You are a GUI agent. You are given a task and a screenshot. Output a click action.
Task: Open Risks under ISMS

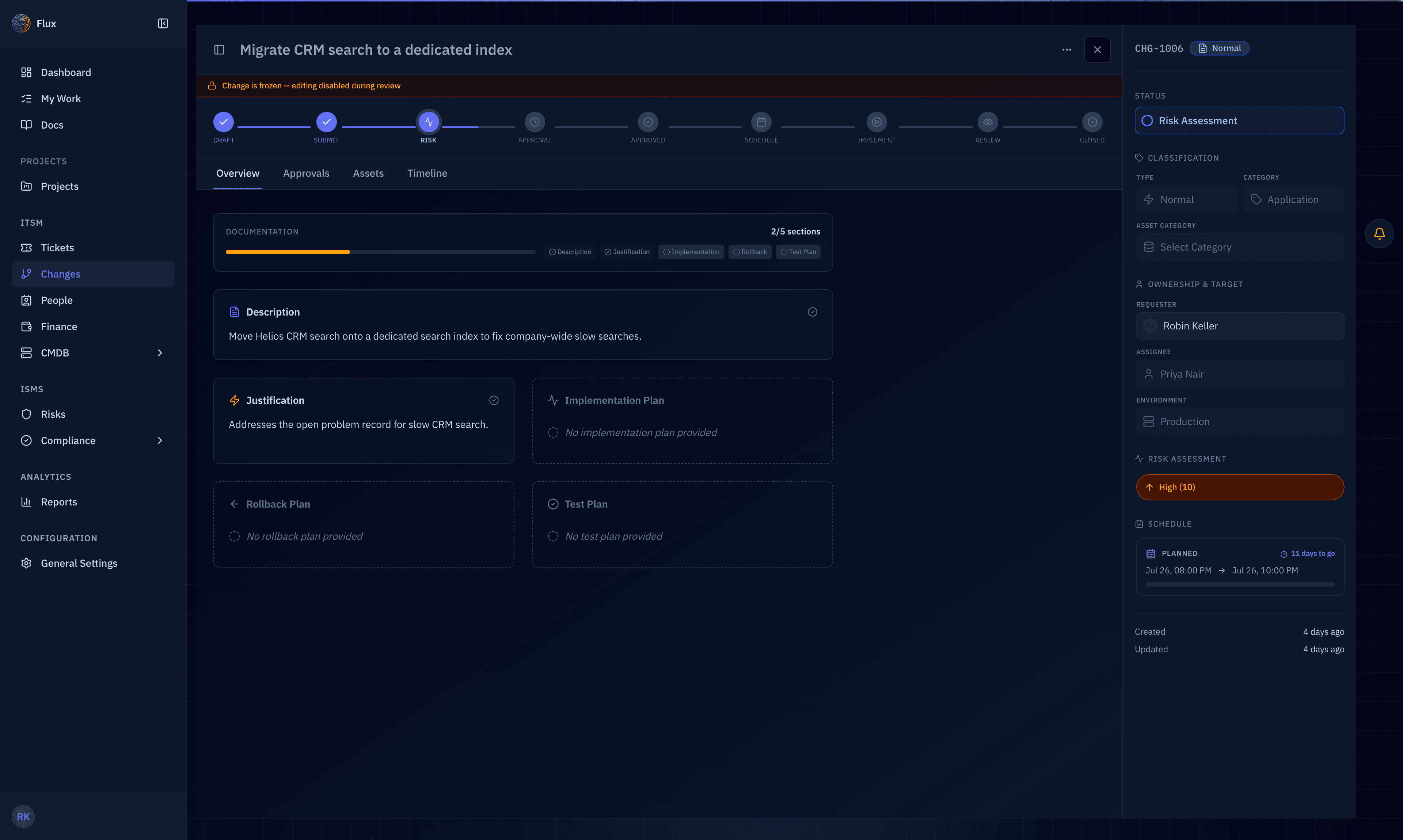(x=93, y=415)
